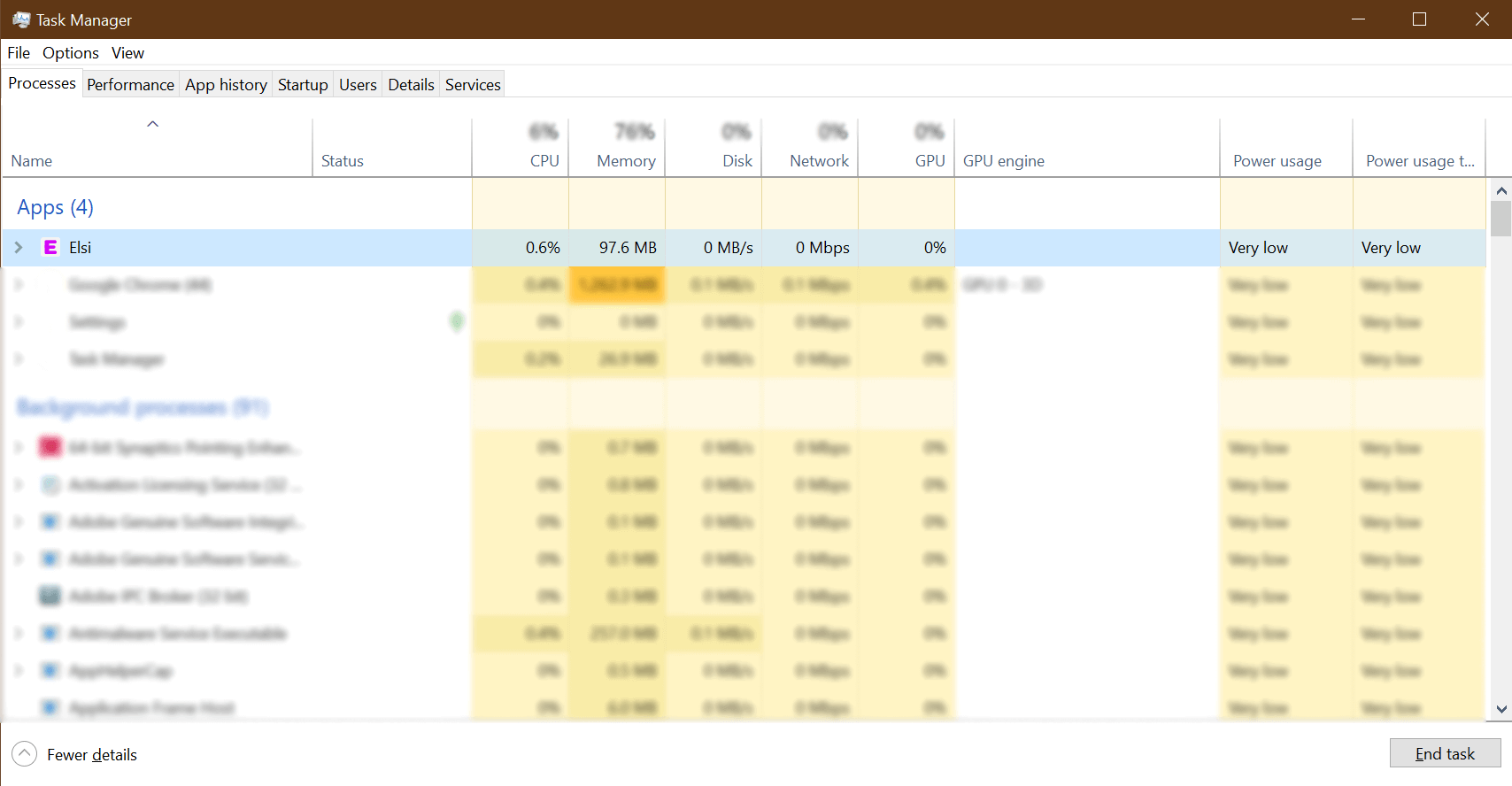Image resolution: width=1512 pixels, height=786 pixels.
Task: Maximize the Task Manager window
Action: (1419, 19)
